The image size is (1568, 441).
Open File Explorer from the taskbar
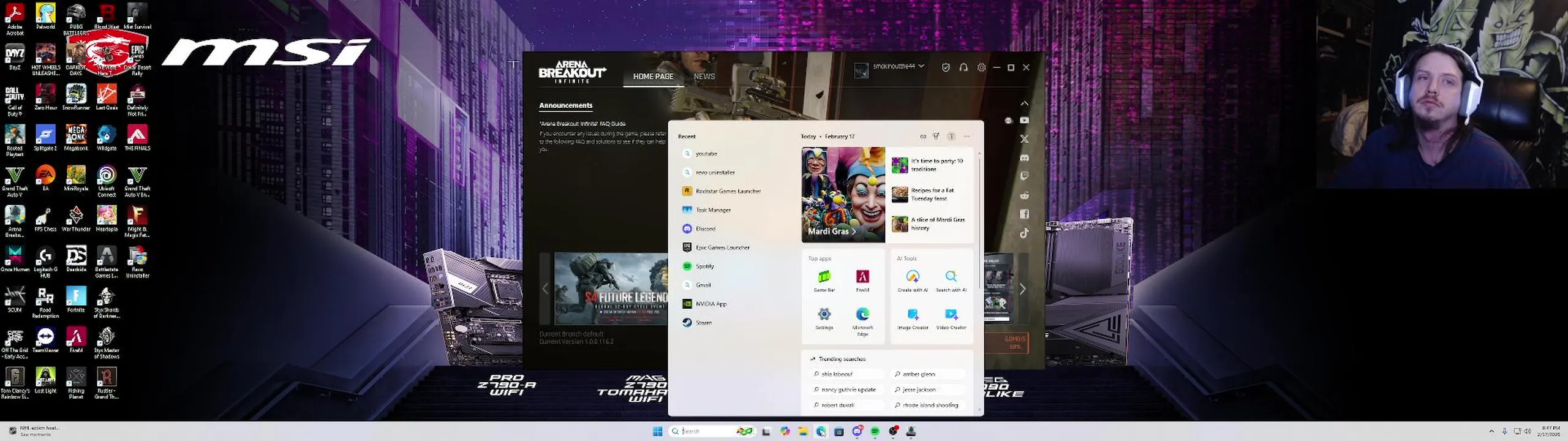[803, 432]
